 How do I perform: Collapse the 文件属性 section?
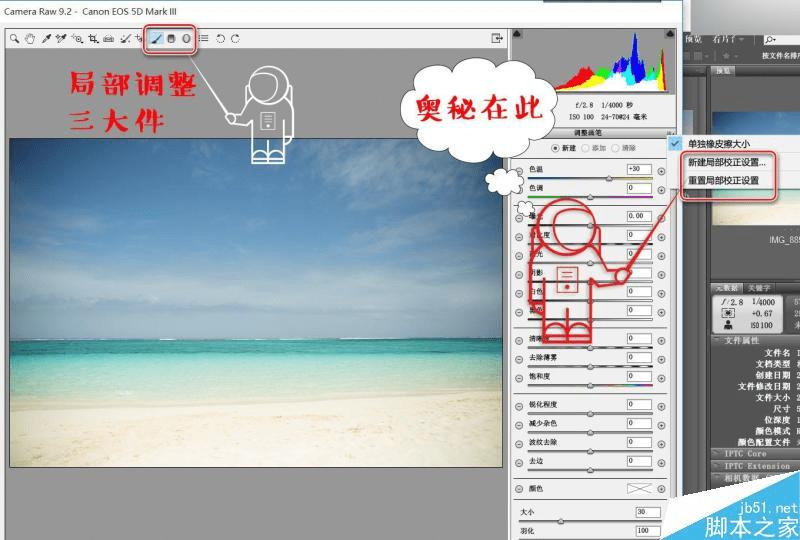[755, 340]
